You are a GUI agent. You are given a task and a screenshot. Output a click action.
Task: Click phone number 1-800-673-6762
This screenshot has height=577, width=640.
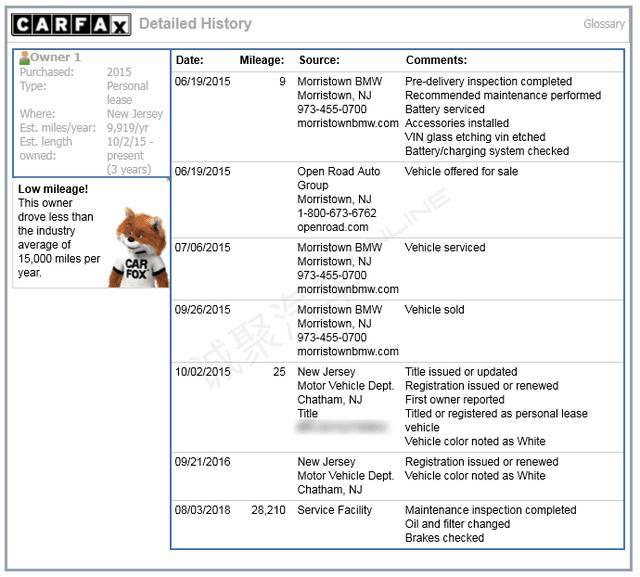coord(337,213)
